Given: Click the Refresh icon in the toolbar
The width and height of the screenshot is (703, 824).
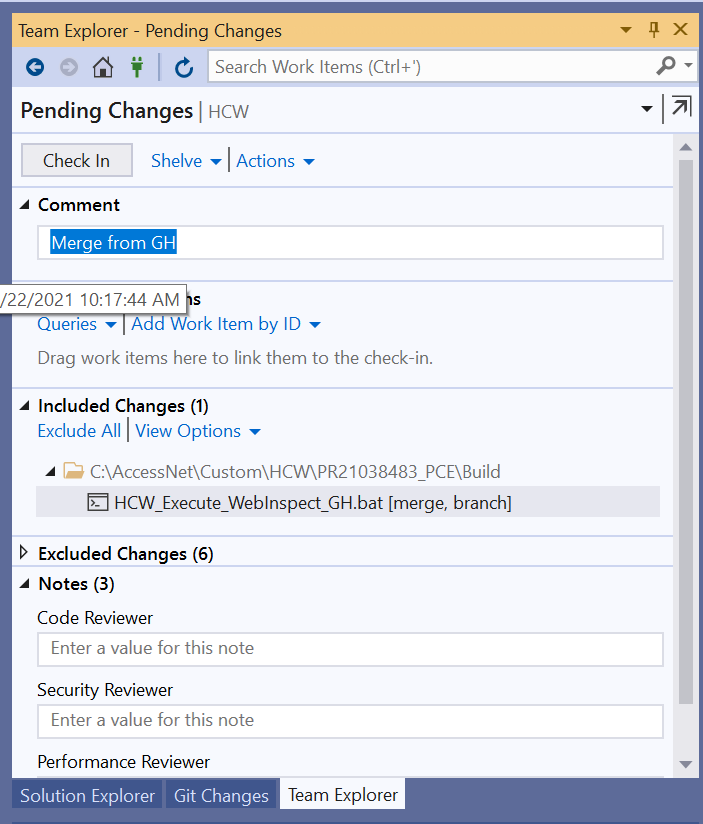Looking at the screenshot, I should pos(183,67).
